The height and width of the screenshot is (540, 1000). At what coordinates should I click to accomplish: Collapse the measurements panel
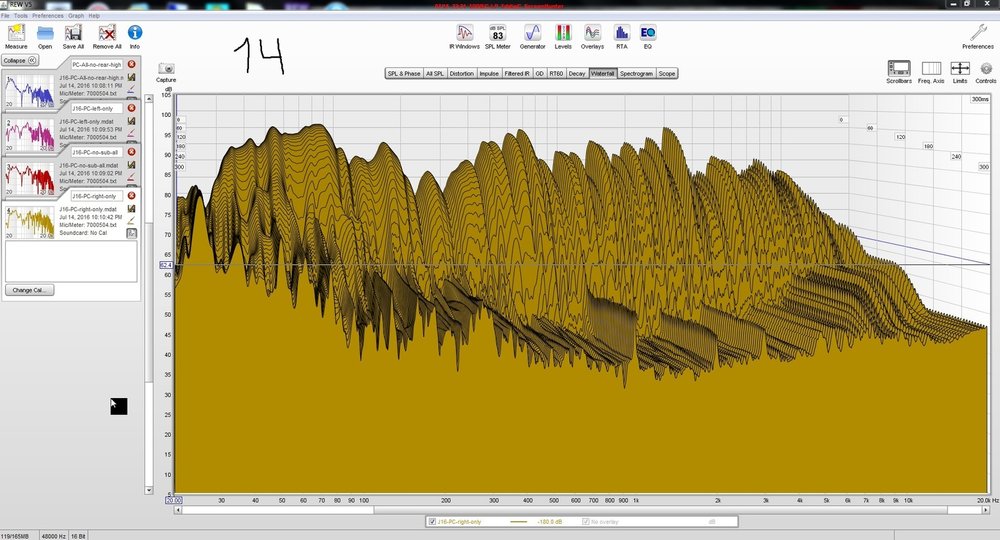click(20, 60)
